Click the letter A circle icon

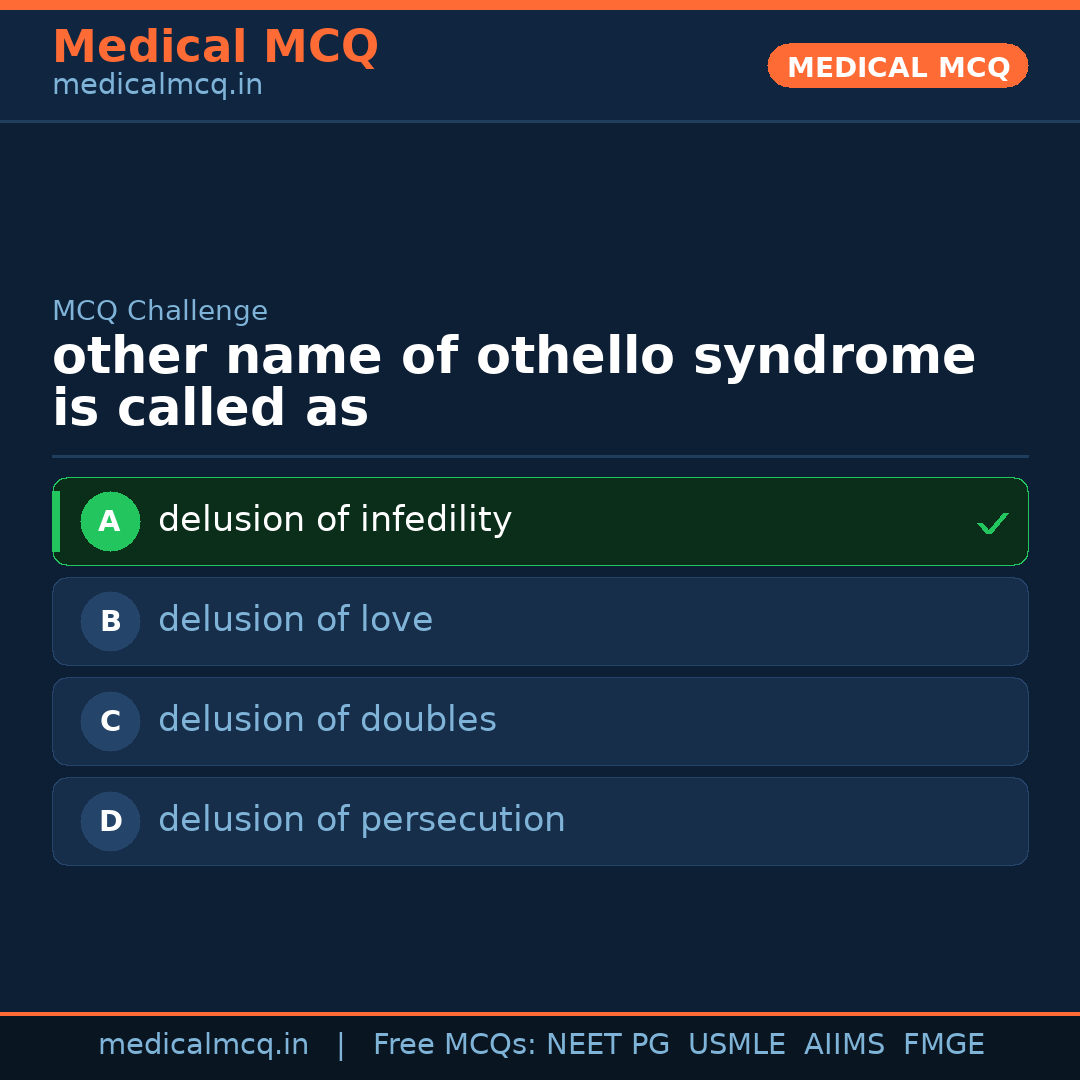(x=110, y=521)
